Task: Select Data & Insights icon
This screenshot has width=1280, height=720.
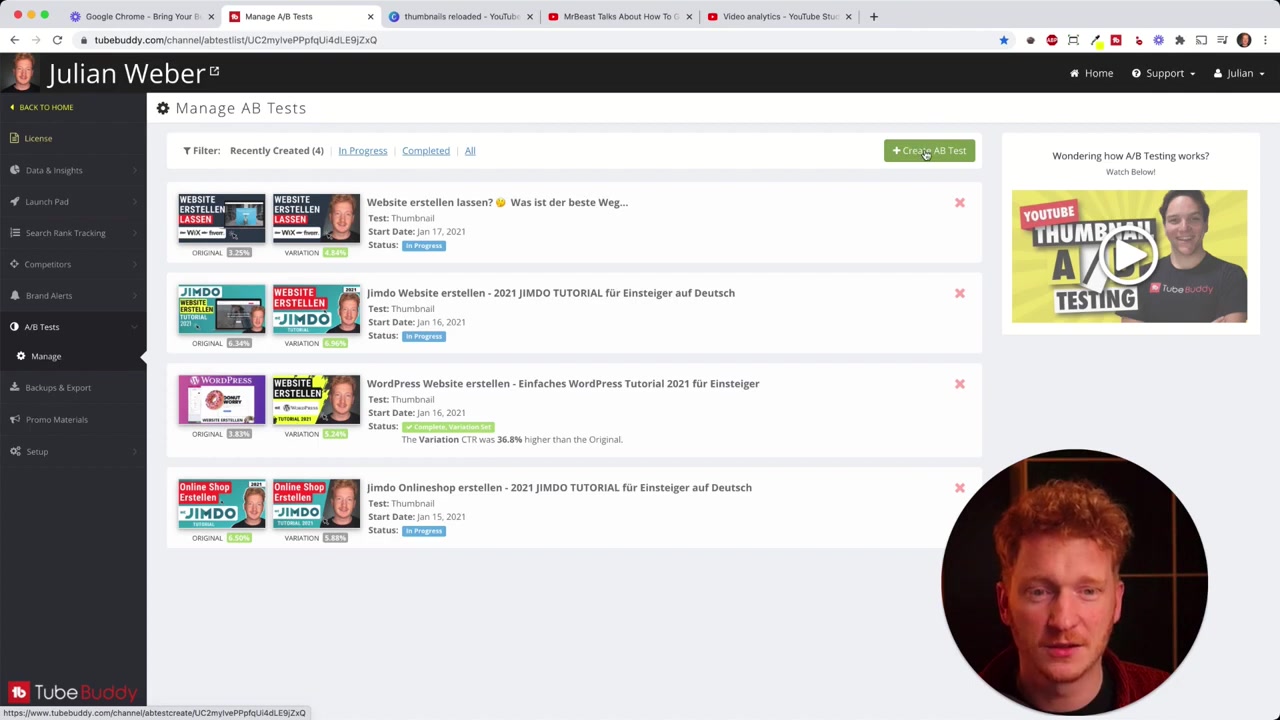Action: coord(15,170)
